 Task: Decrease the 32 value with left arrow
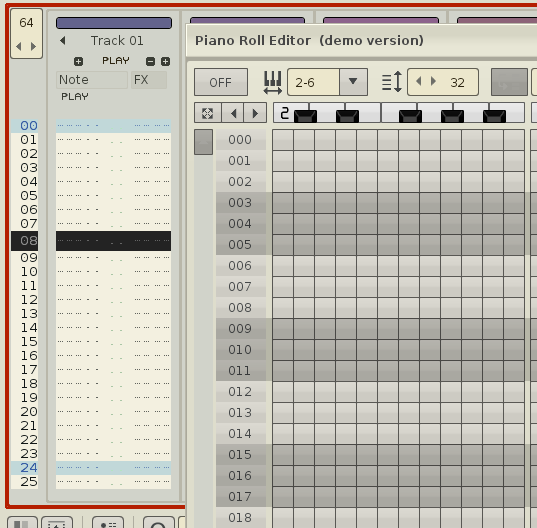coord(419,81)
